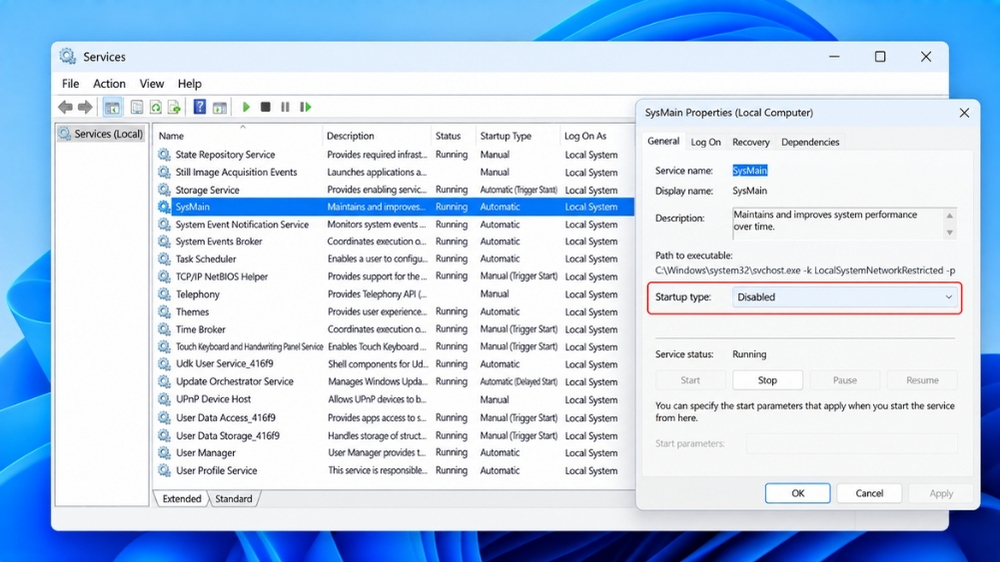This screenshot has height=562, width=1000.
Task: Select the User Data Access_416f9 row
Action: point(395,418)
